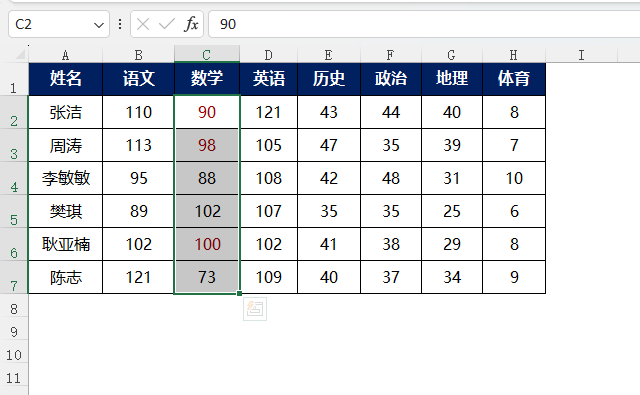The image size is (640, 395).
Task: Click the Insert Function fx icon
Action: pos(191,24)
